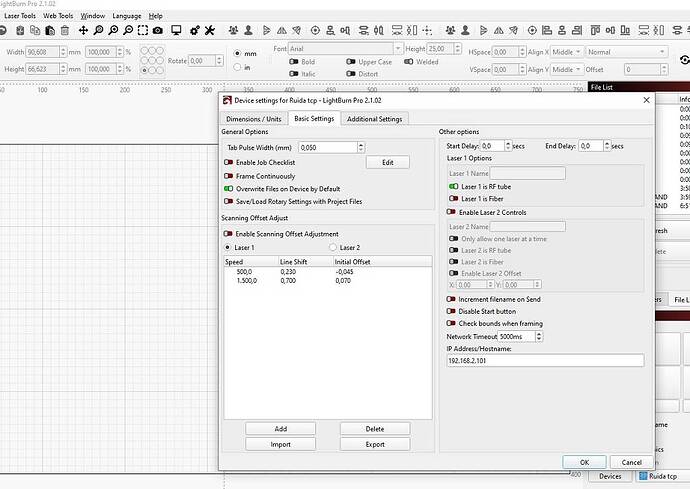This screenshot has height=489, width=690.
Task: Select the Laser 2 radio button
Action: [333, 247]
